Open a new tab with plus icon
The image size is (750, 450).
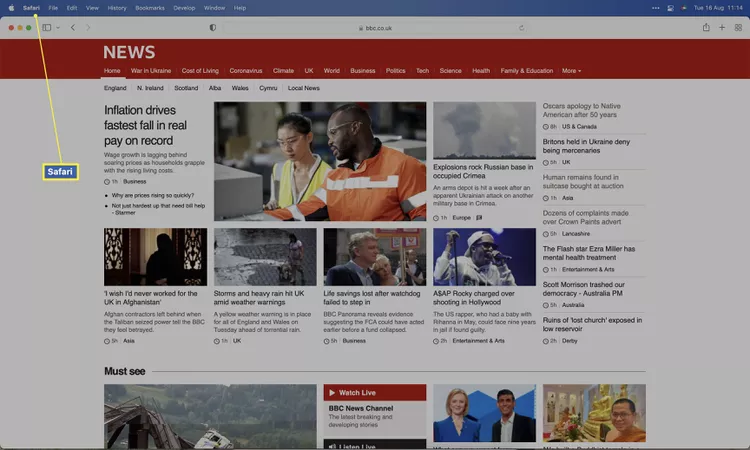click(x=722, y=27)
